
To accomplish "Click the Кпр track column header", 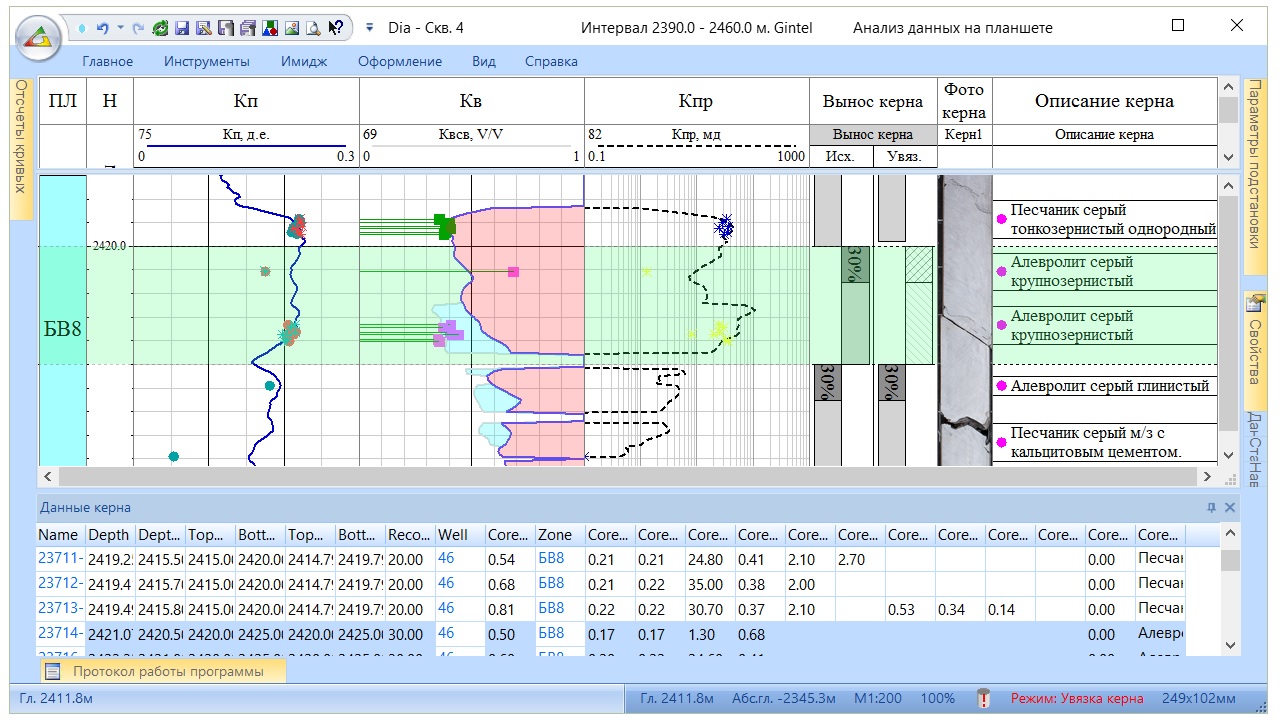I will click(x=695, y=101).
